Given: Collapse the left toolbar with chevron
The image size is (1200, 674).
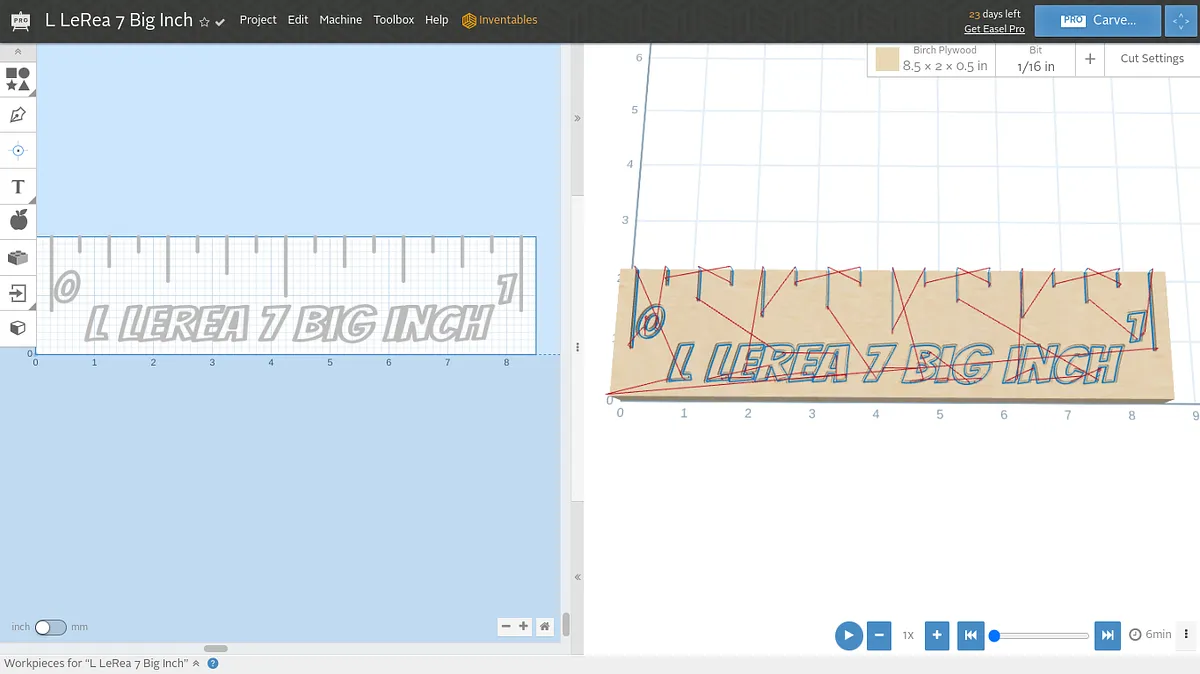Looking at the screenshot, I should coord(17,52).
